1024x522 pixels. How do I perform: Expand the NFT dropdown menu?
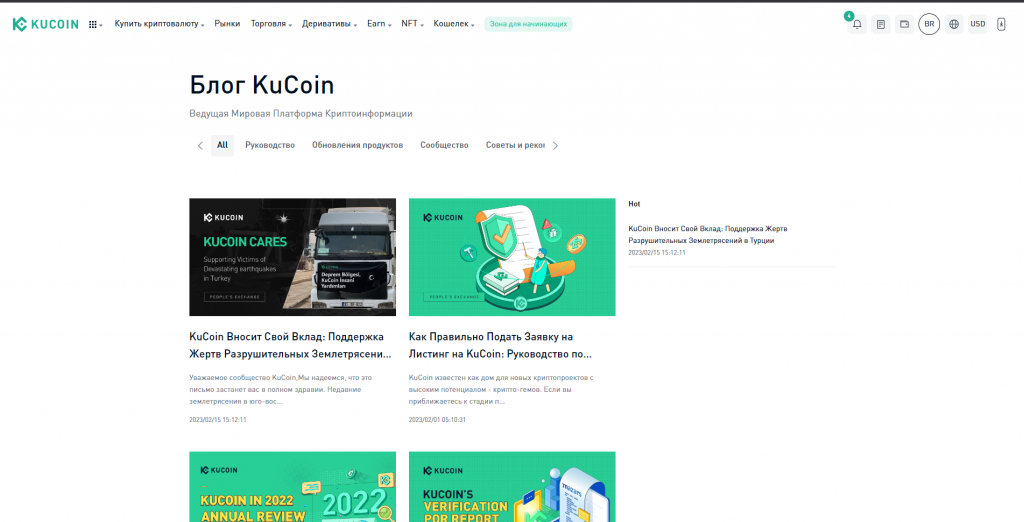tap(412, 24)
